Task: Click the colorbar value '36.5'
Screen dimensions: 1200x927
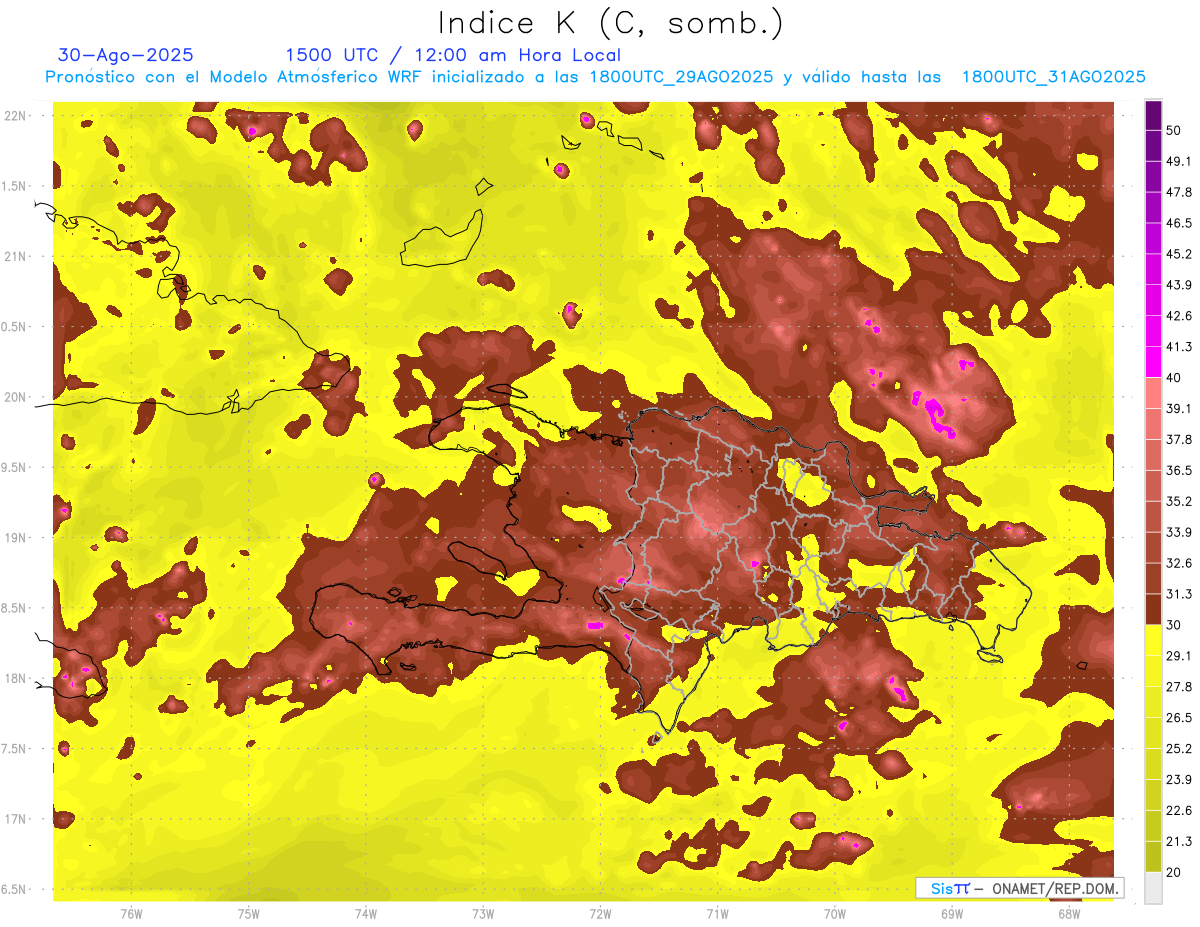Action: (1179, 470)
